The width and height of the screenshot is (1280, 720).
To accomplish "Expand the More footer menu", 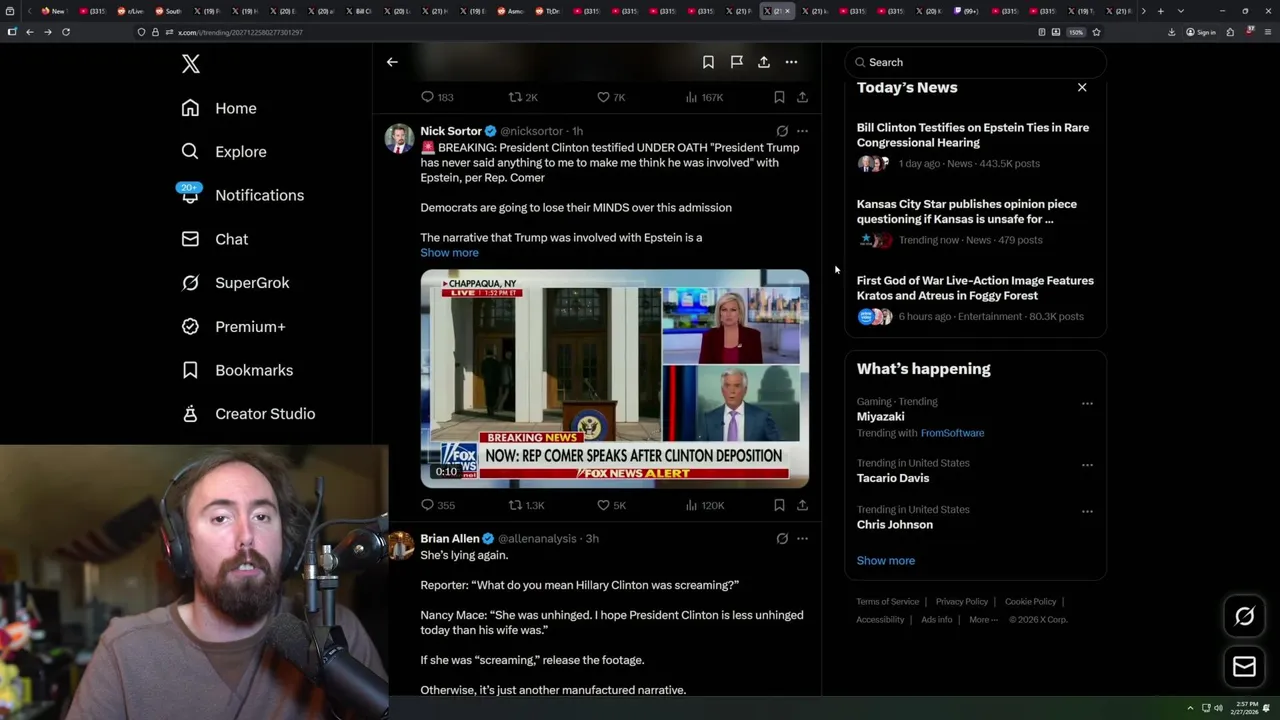I will click(982, 620).
